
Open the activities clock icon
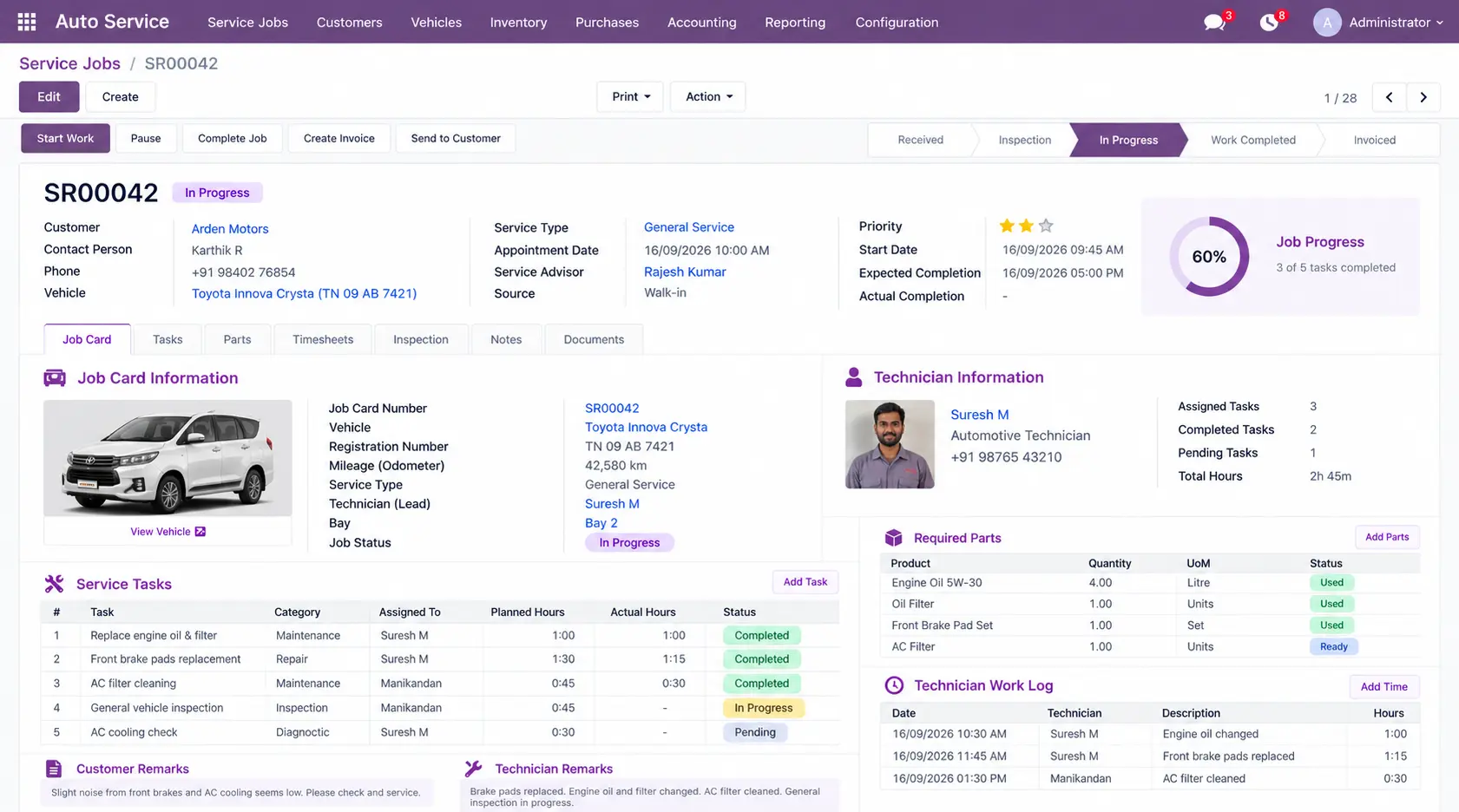1269,22
